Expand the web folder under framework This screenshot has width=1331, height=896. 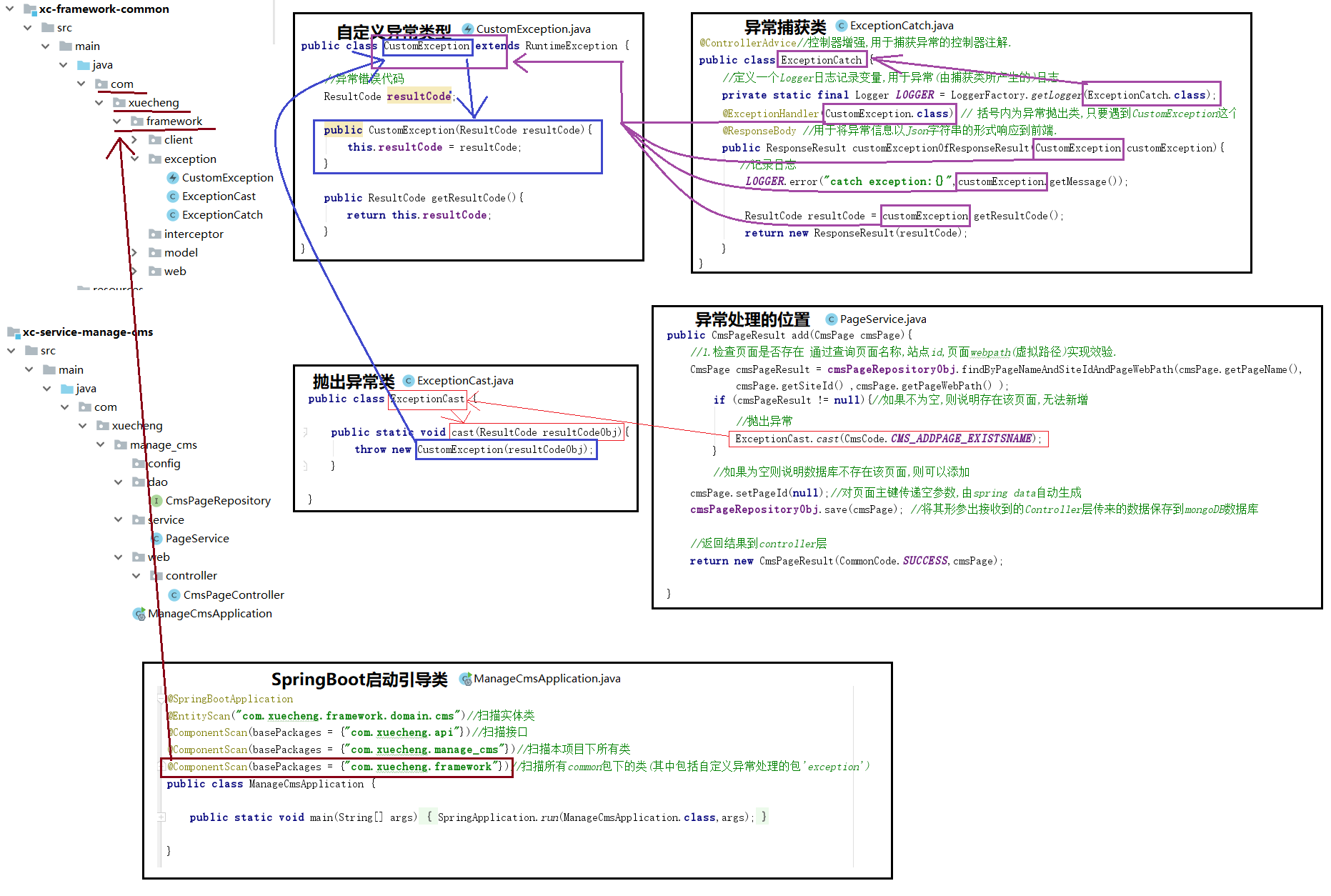point(134,271)
